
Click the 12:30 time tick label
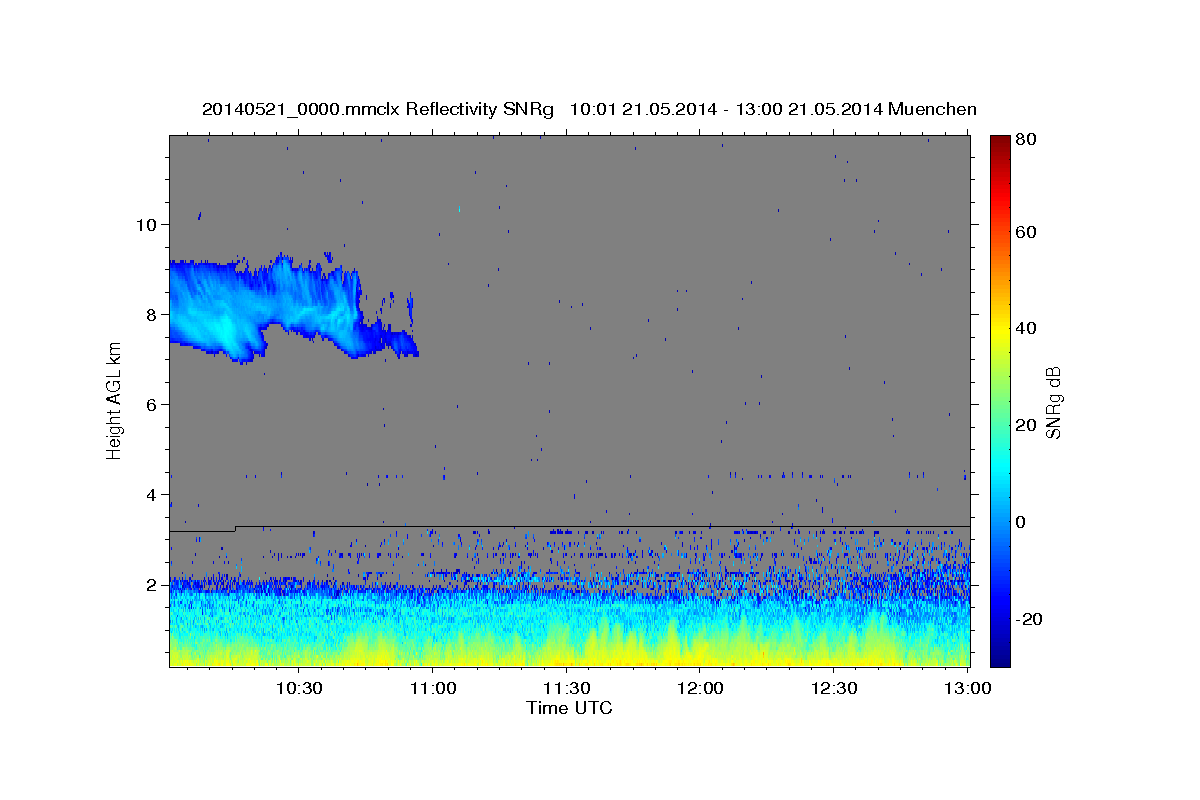(835, 688)
